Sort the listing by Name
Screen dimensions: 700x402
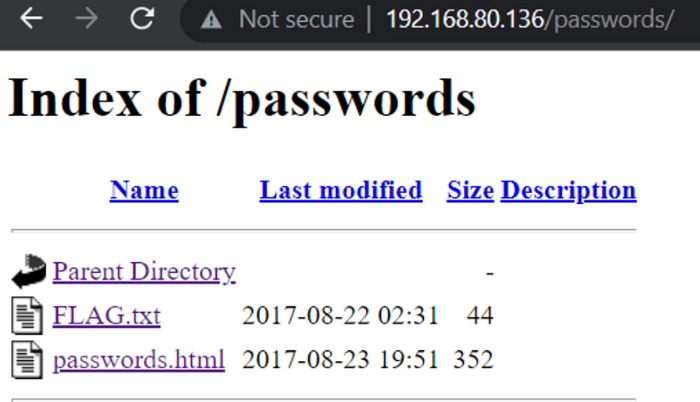tap(144, 190)
